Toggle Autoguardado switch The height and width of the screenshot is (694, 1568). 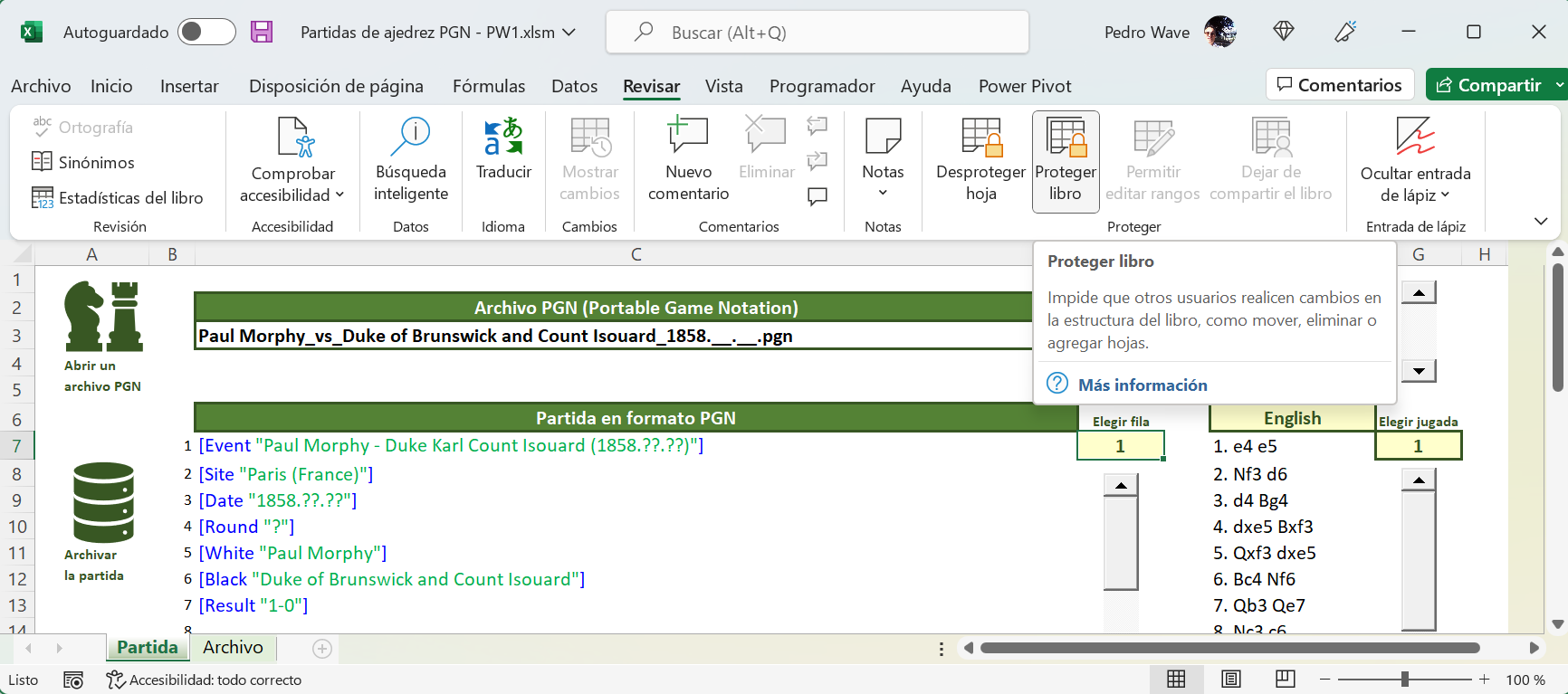(x=207, y=32)
